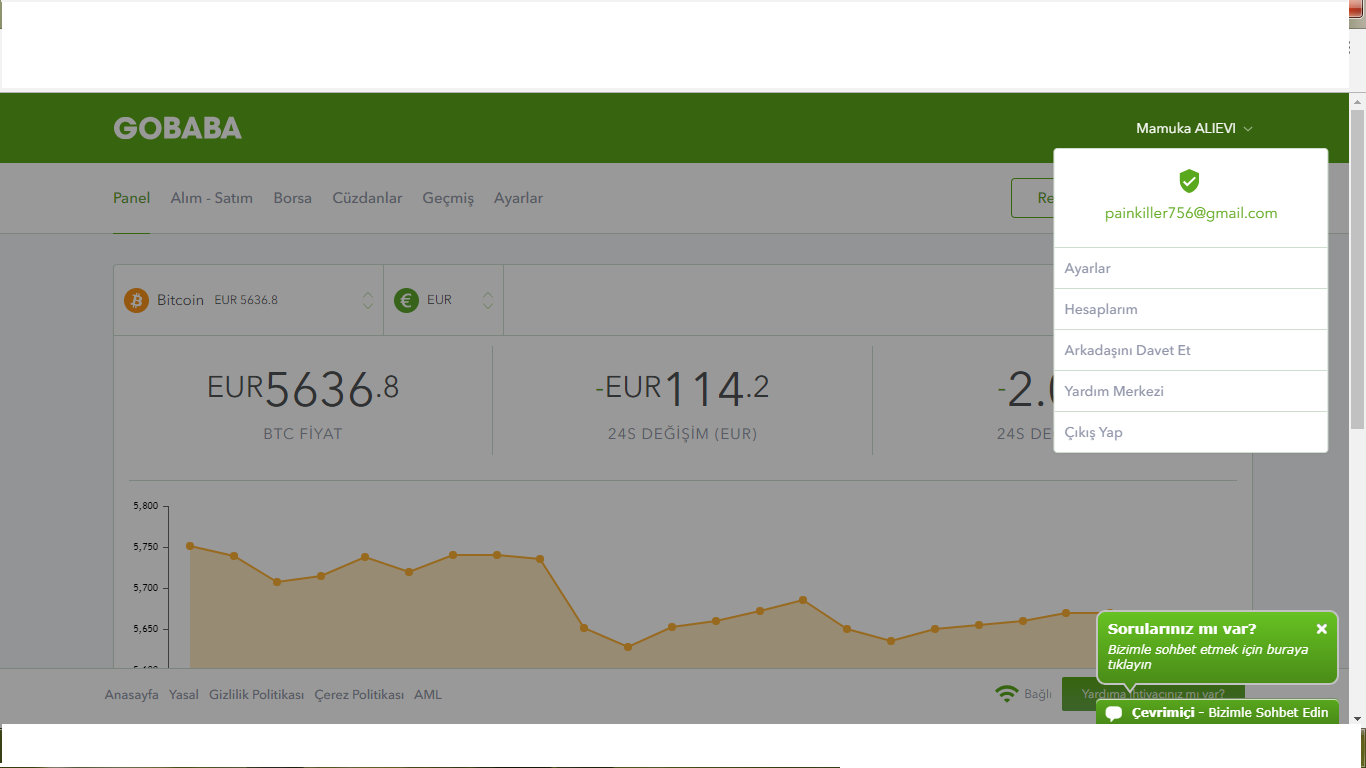Open Hesaplarım from the account menu

tap(1190, 309)
